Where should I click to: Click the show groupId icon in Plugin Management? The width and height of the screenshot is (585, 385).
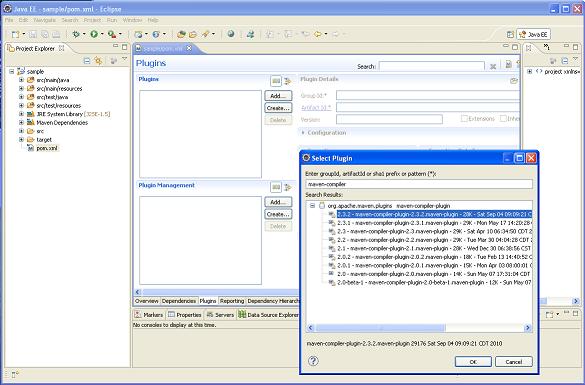[x=276, y=187]
